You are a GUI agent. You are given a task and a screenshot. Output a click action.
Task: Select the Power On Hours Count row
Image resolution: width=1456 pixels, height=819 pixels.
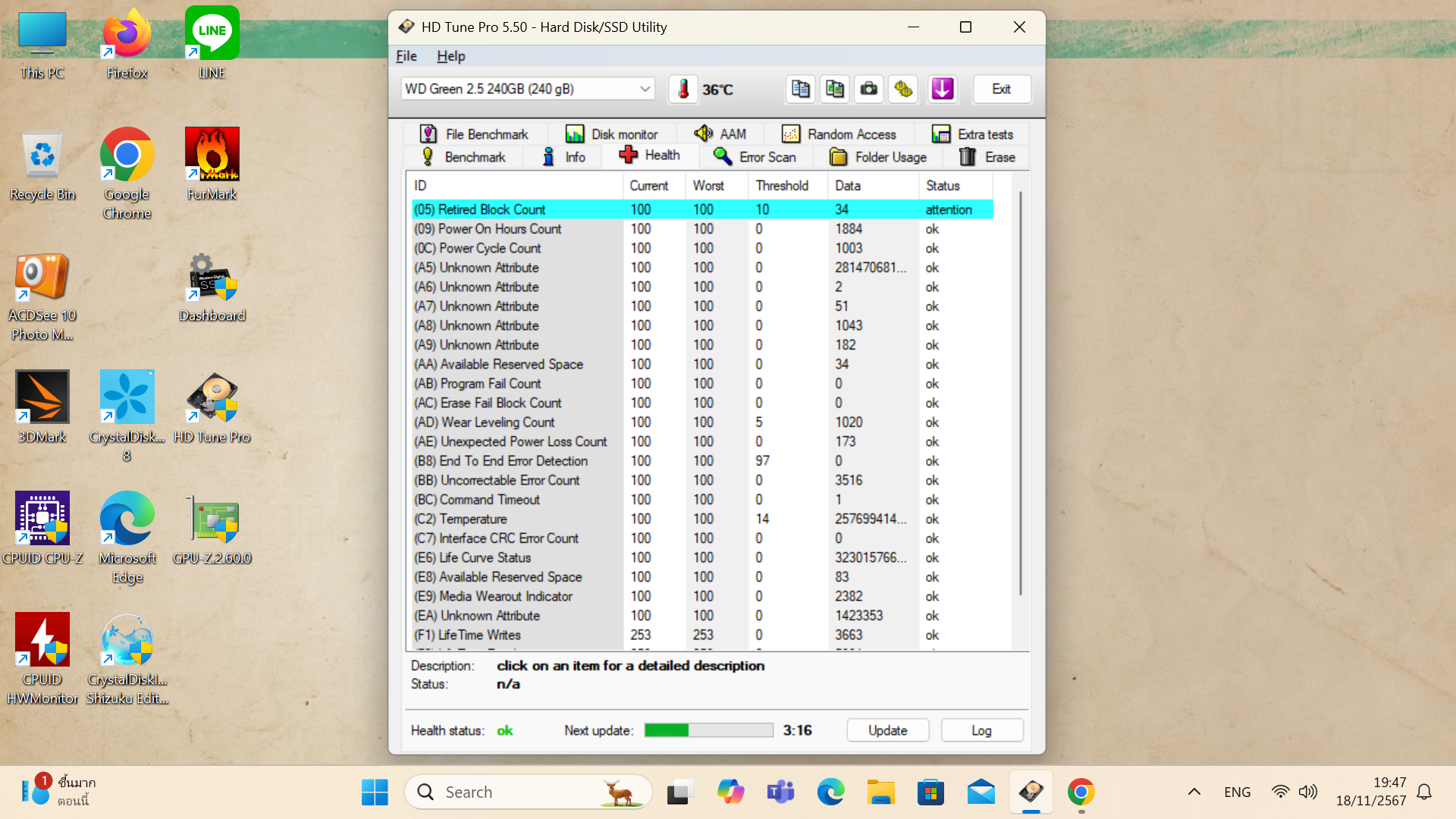(x=702, y=229)
